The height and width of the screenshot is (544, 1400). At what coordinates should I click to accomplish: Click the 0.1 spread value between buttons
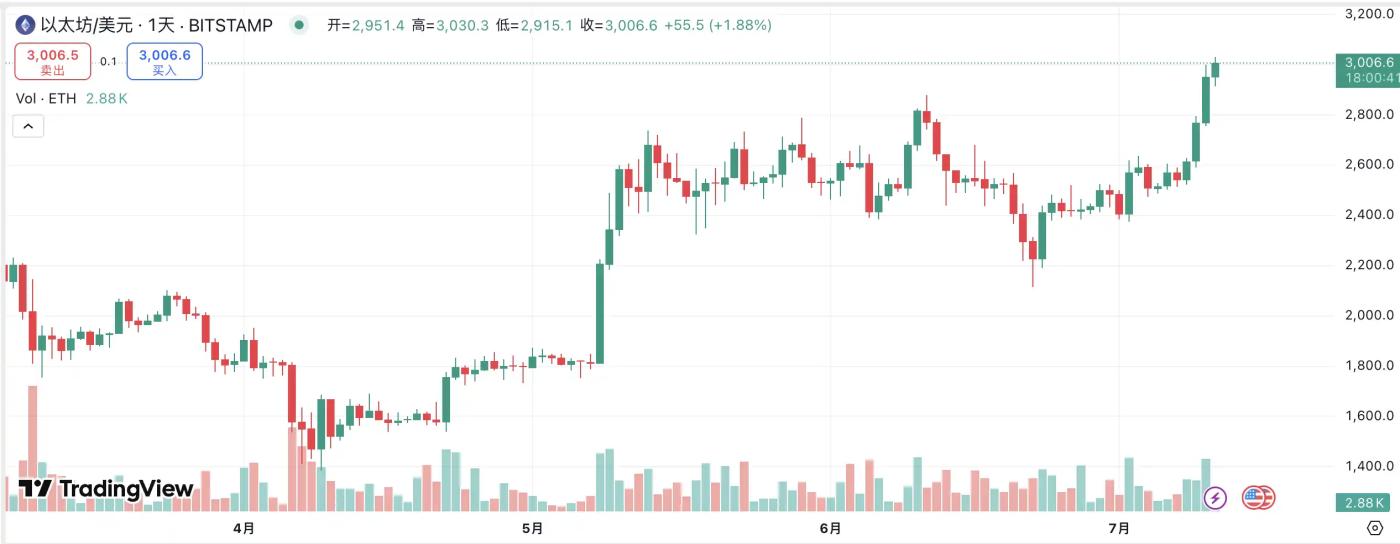[109, 62]
